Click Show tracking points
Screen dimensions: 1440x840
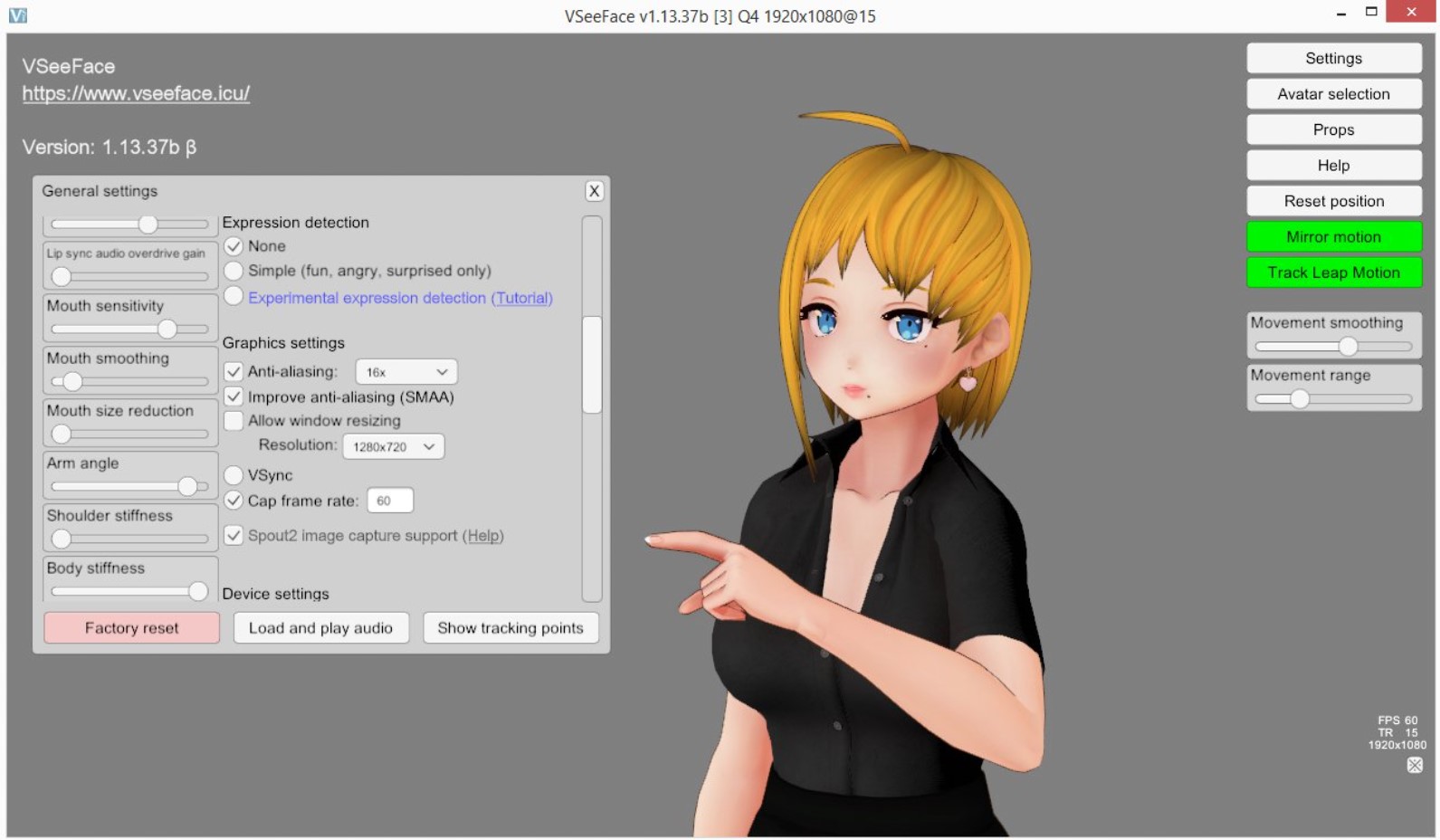(510, 628)
